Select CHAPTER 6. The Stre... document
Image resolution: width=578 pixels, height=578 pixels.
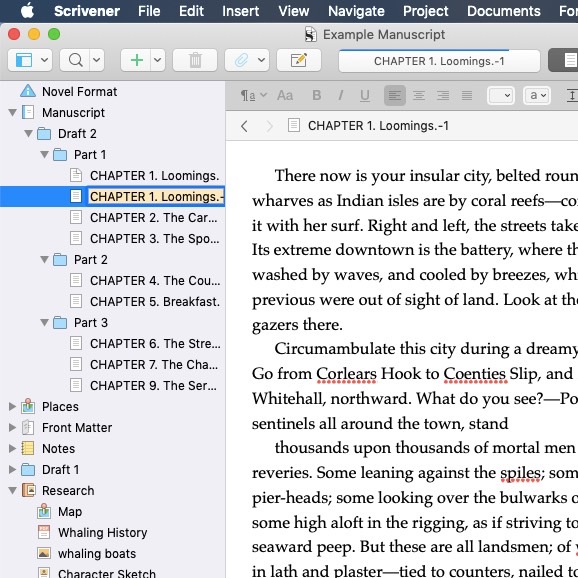pos(155,344)
